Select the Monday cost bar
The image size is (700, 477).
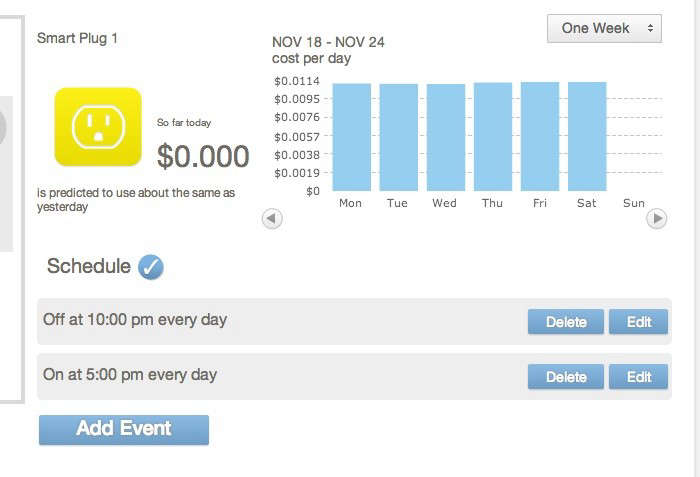[352, 137]
